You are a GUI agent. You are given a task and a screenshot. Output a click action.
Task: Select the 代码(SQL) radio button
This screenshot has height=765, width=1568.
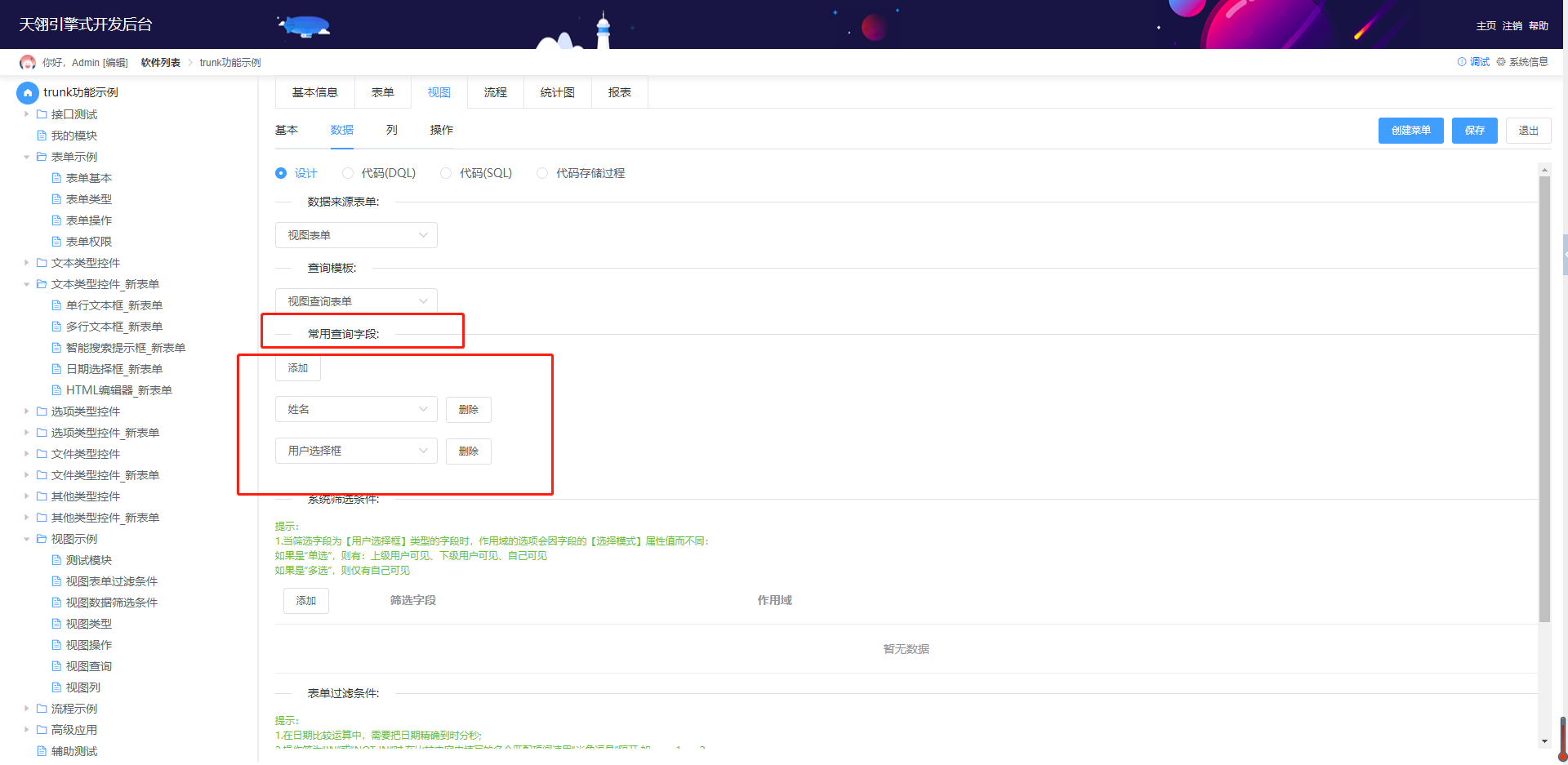click(446, 173)
